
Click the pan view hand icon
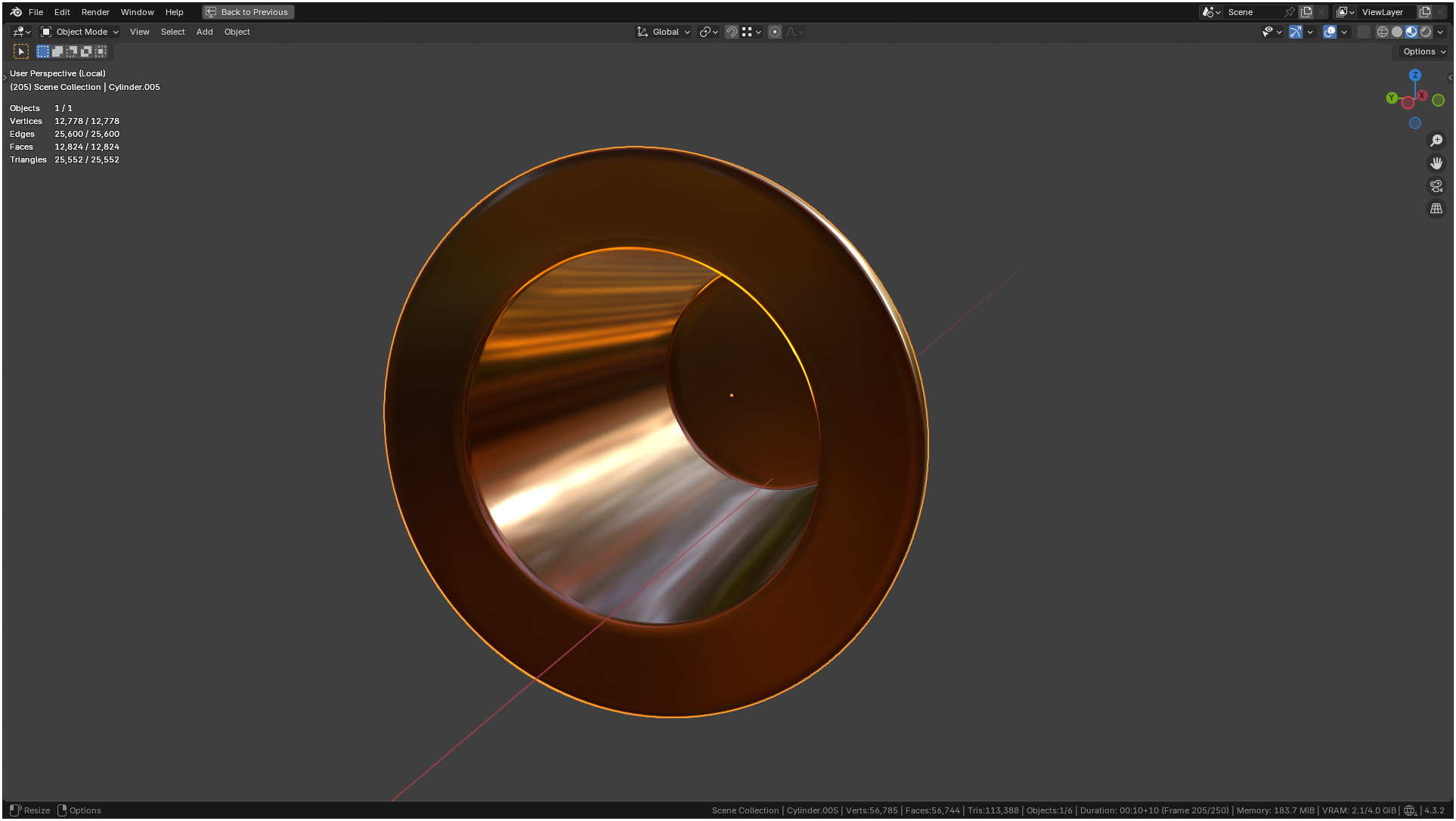click(x=1436, y=163)
